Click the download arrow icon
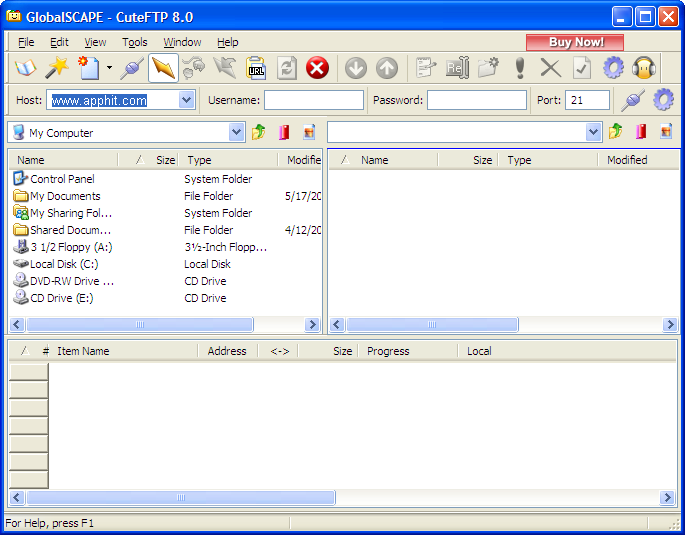Screen dimensions: 685x535 pyautogui.click(x=356, y=68)
